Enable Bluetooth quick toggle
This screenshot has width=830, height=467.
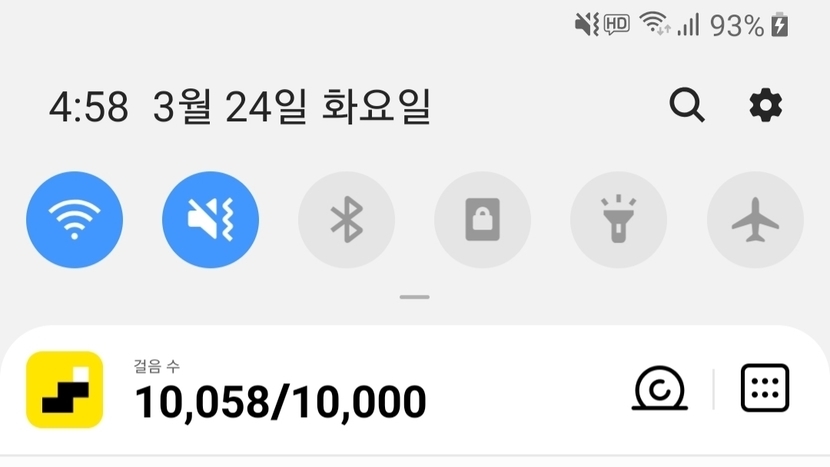(x=347, y=220)
